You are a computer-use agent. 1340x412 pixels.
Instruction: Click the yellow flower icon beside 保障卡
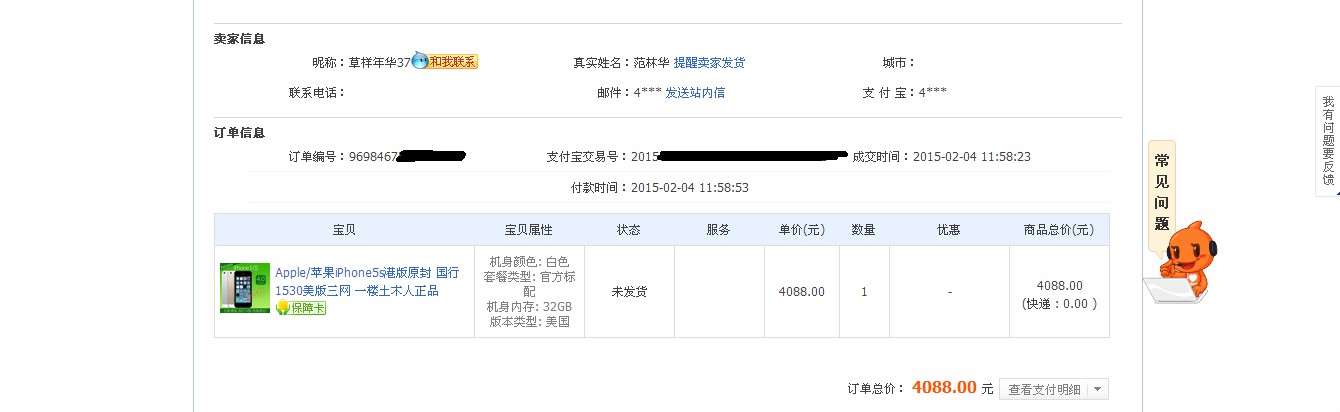click(x=283, y=308)
